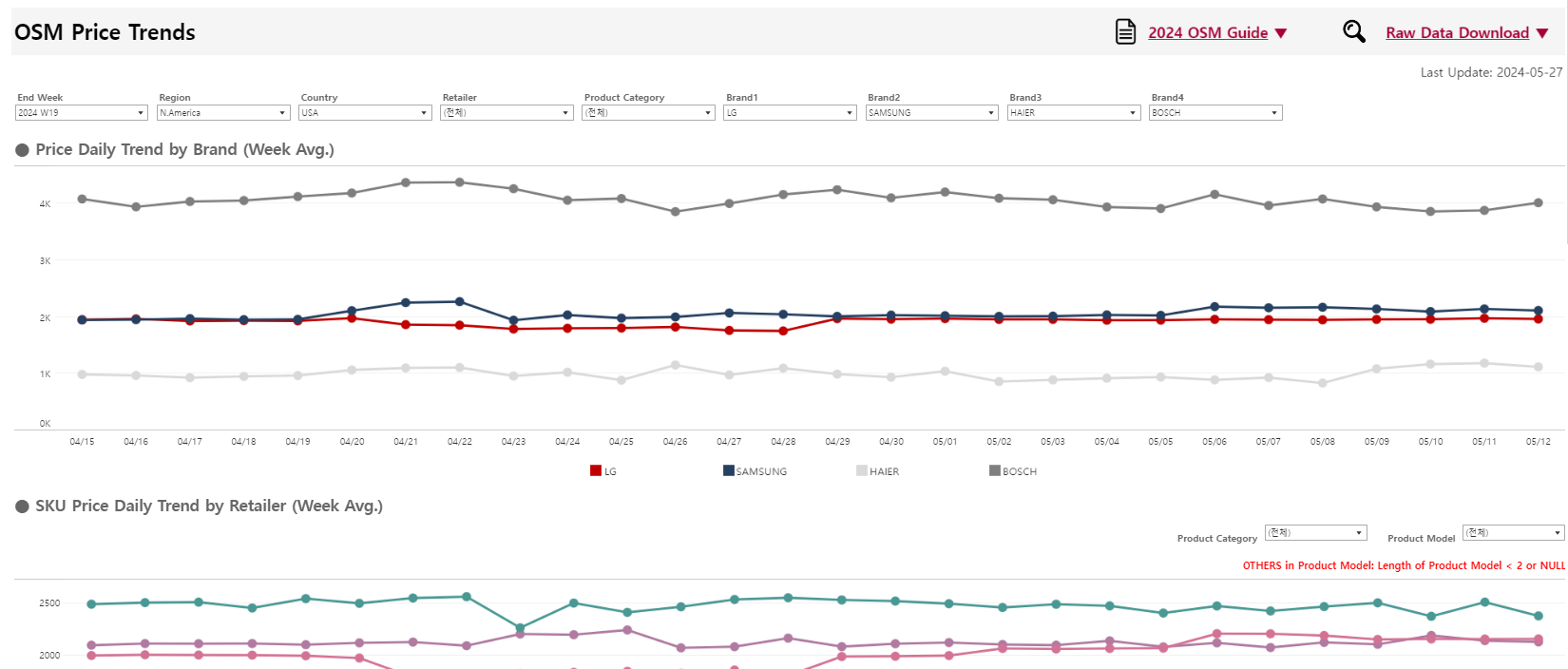This screenshot has width=1568, height=669.
Task: Click the gray bullet beside Price Daily Trend title
Action: click(22, 150)
